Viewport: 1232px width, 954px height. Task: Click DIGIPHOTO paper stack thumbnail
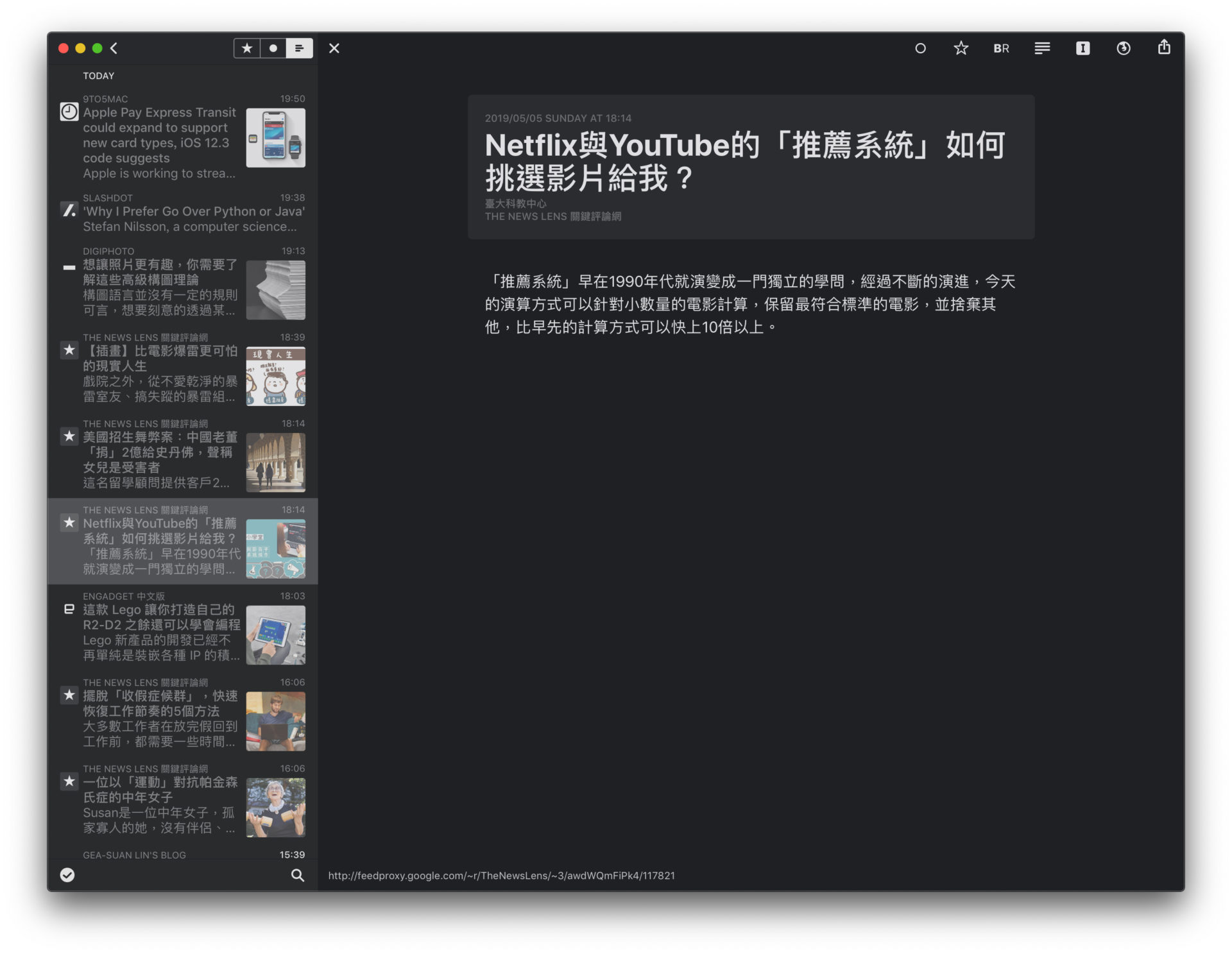(276, 290)
